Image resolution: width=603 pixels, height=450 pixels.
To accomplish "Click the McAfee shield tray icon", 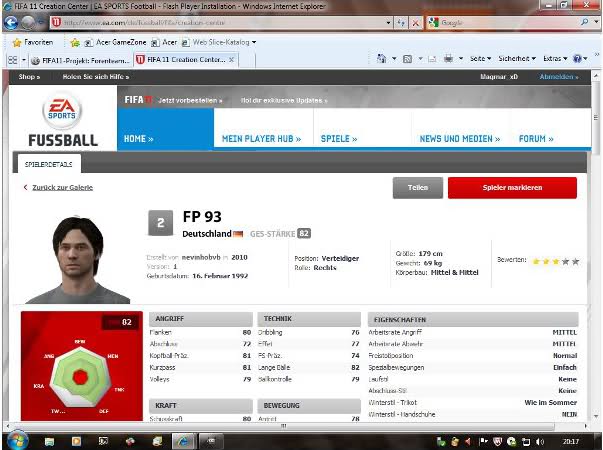I will click(497, 442).
